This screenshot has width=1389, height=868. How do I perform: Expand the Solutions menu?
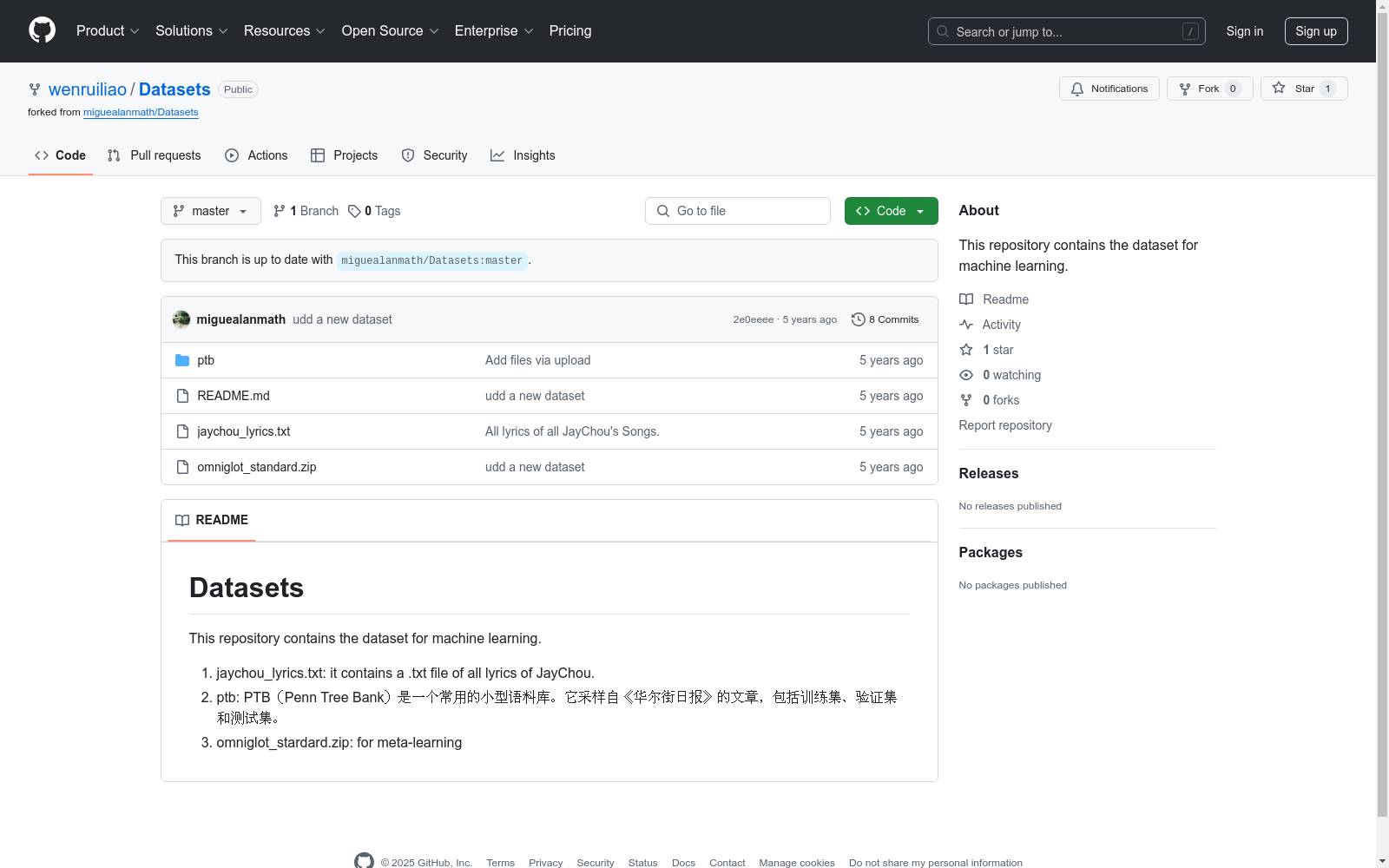point(192,31)
